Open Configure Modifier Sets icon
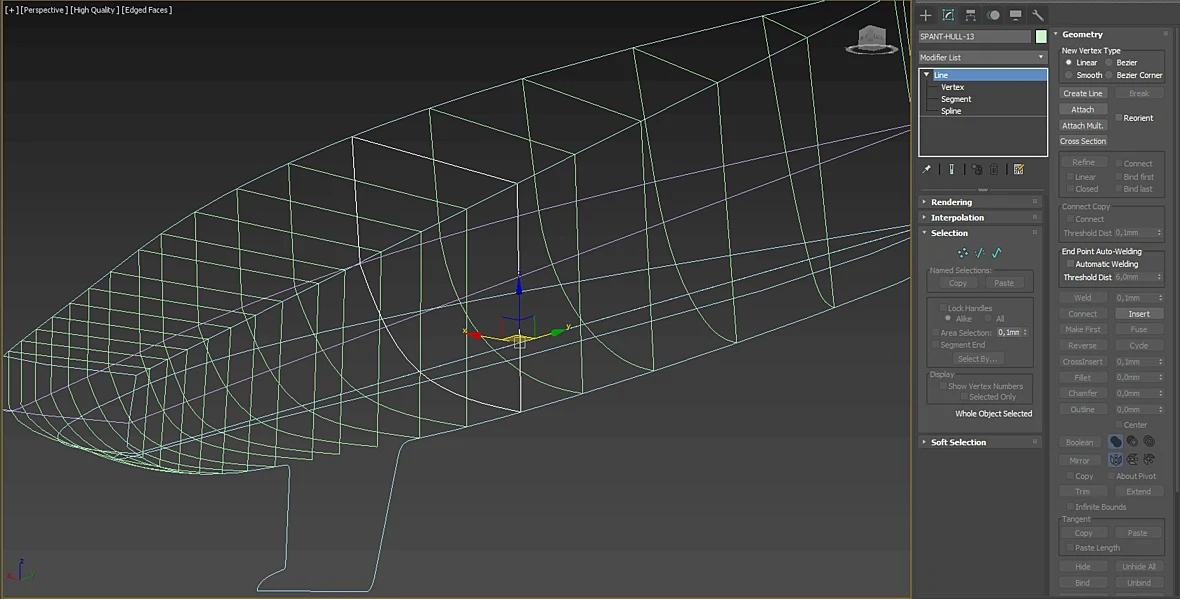This screenshot has height=599, width=1180. (x=1019, y=169)
